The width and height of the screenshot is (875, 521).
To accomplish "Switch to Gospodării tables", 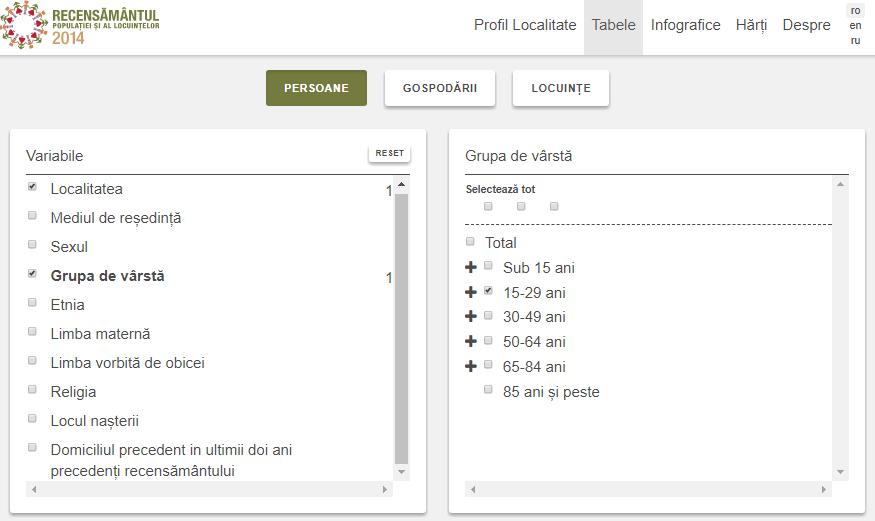I will 440,88.
